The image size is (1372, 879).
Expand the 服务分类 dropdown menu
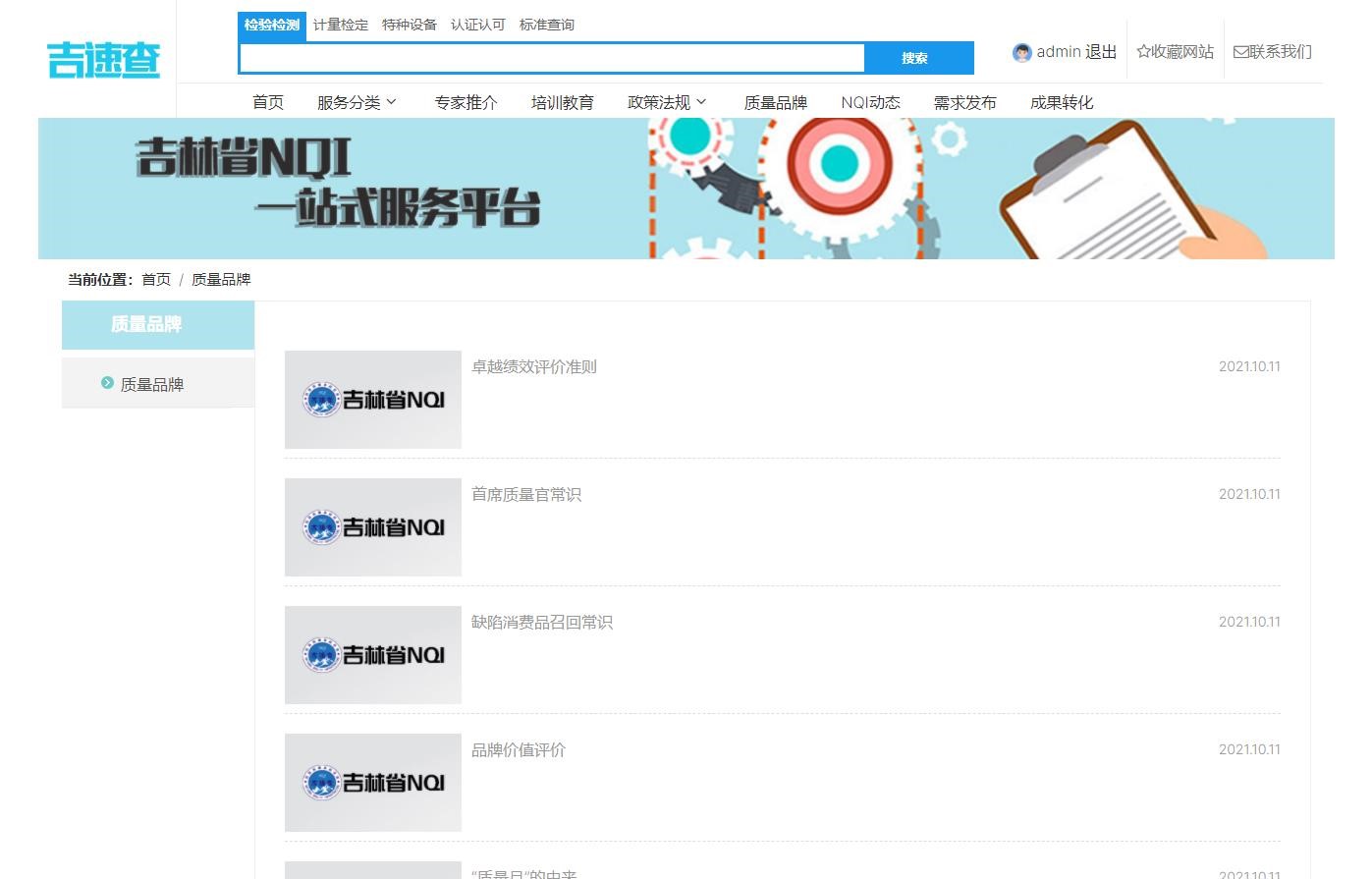coord(357,102)
